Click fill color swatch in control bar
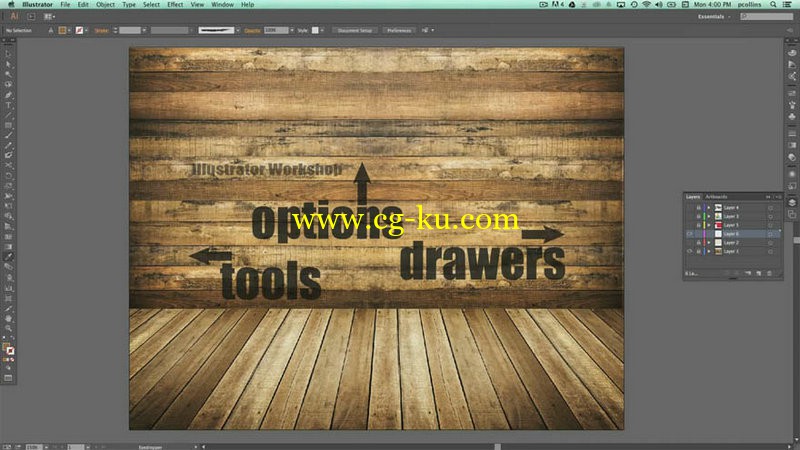The height and width of the screenshot is (450, 800). (63, 30)
